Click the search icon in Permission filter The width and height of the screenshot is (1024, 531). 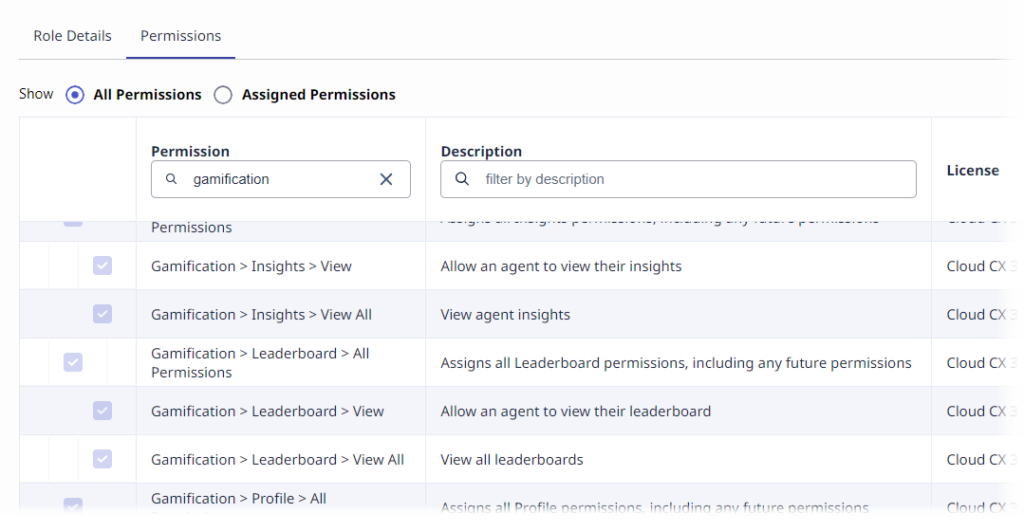(171, 179)
